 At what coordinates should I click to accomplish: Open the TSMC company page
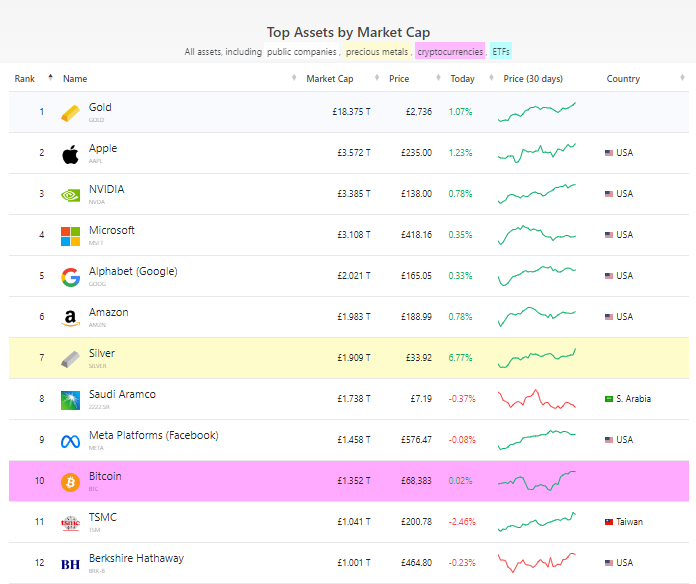103,517
